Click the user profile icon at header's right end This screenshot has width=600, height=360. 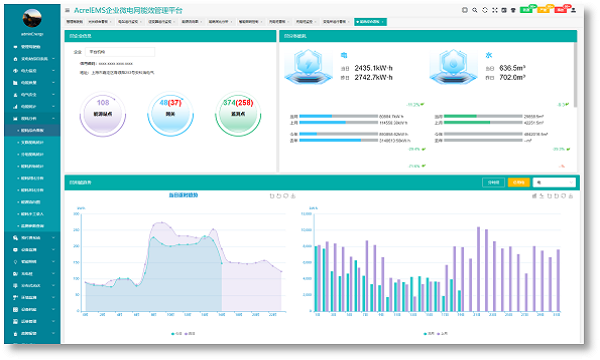click(x=573, y=10)
